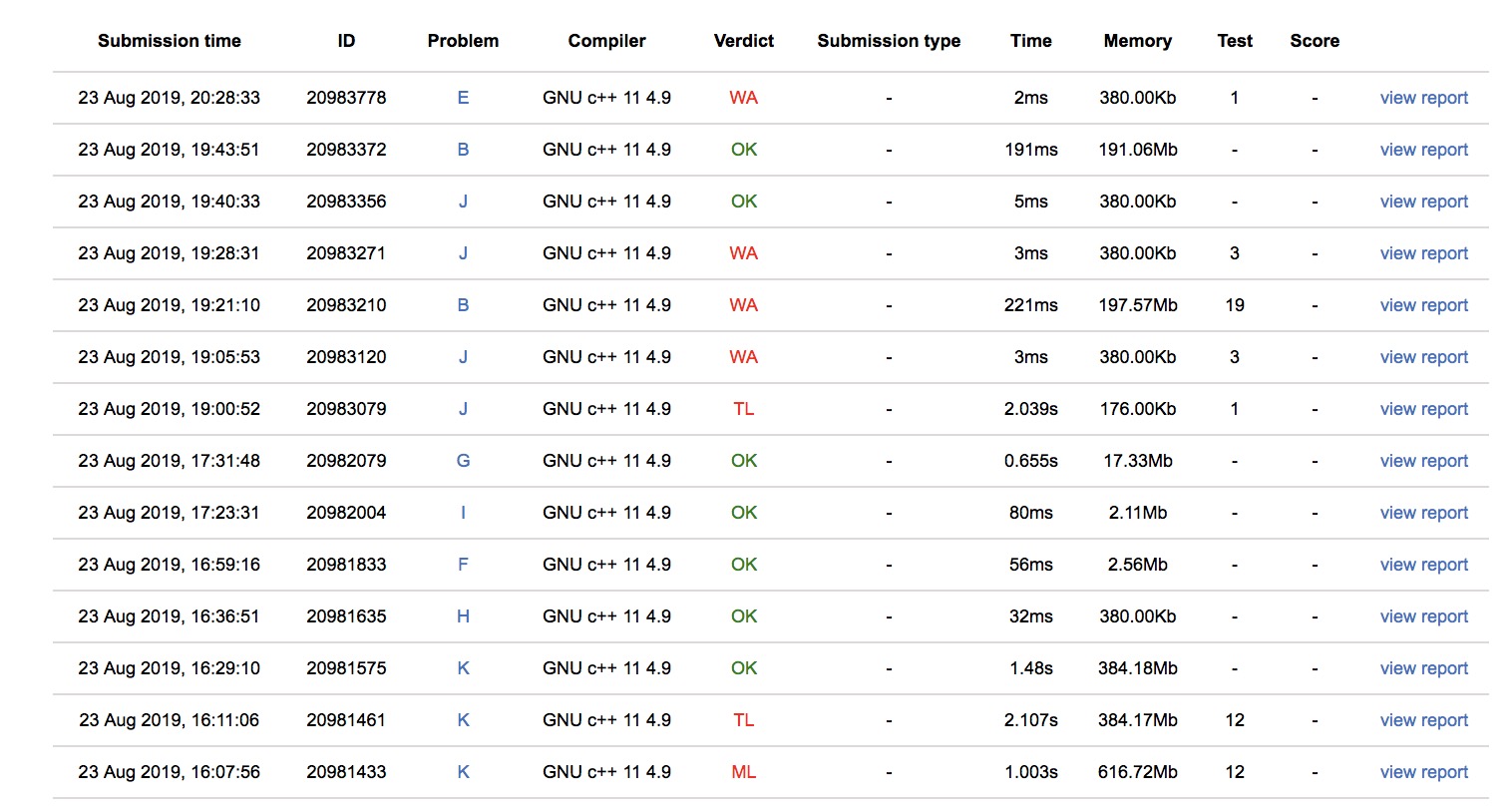
Task: Click the WA verdict for submission 20983120
Action: click(x=743, y=357)
